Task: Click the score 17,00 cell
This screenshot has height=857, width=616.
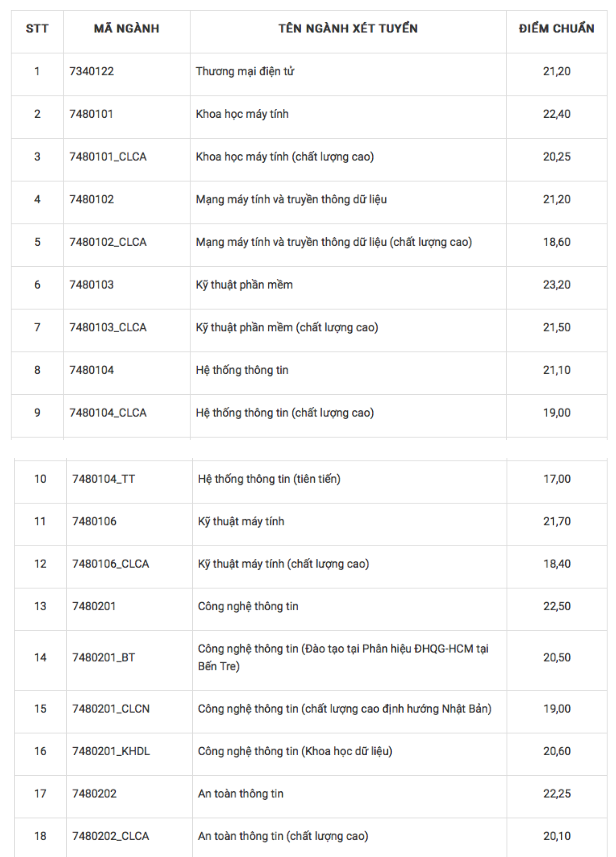Action: pyautogui.click(x=557, y=479)
